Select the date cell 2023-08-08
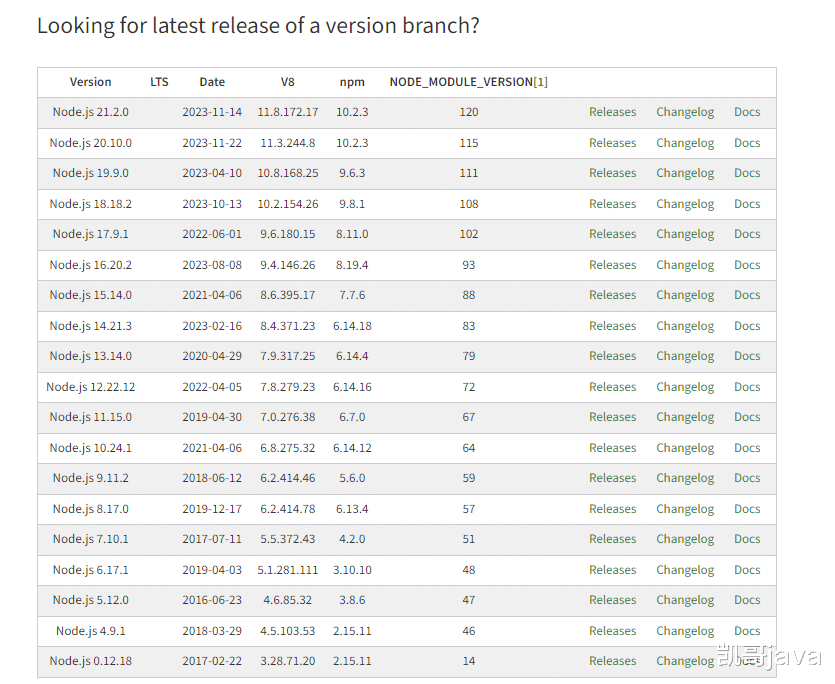This screenshot has width=835, height=684. tap(212, 265)
